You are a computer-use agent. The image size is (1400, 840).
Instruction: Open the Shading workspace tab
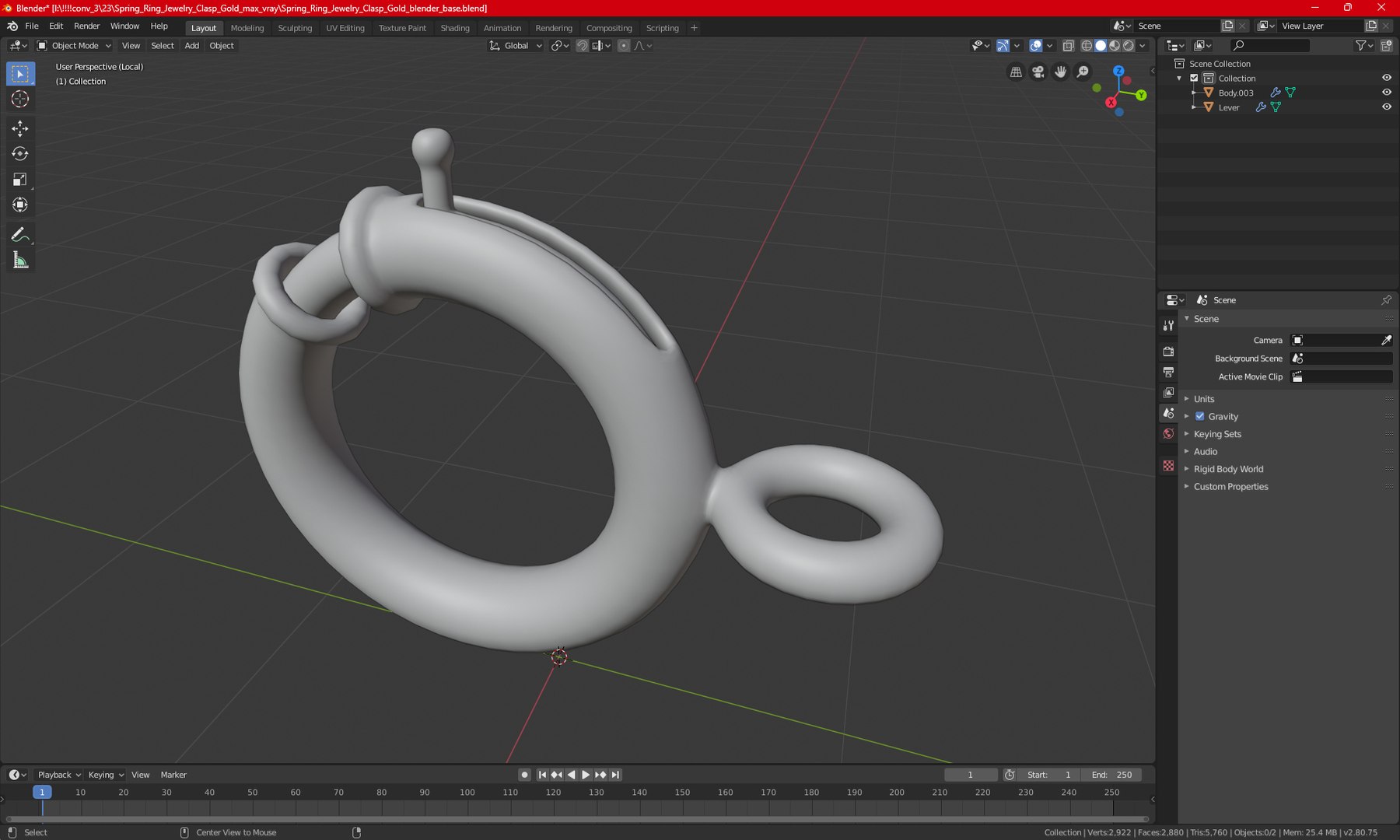pos(455,28)
